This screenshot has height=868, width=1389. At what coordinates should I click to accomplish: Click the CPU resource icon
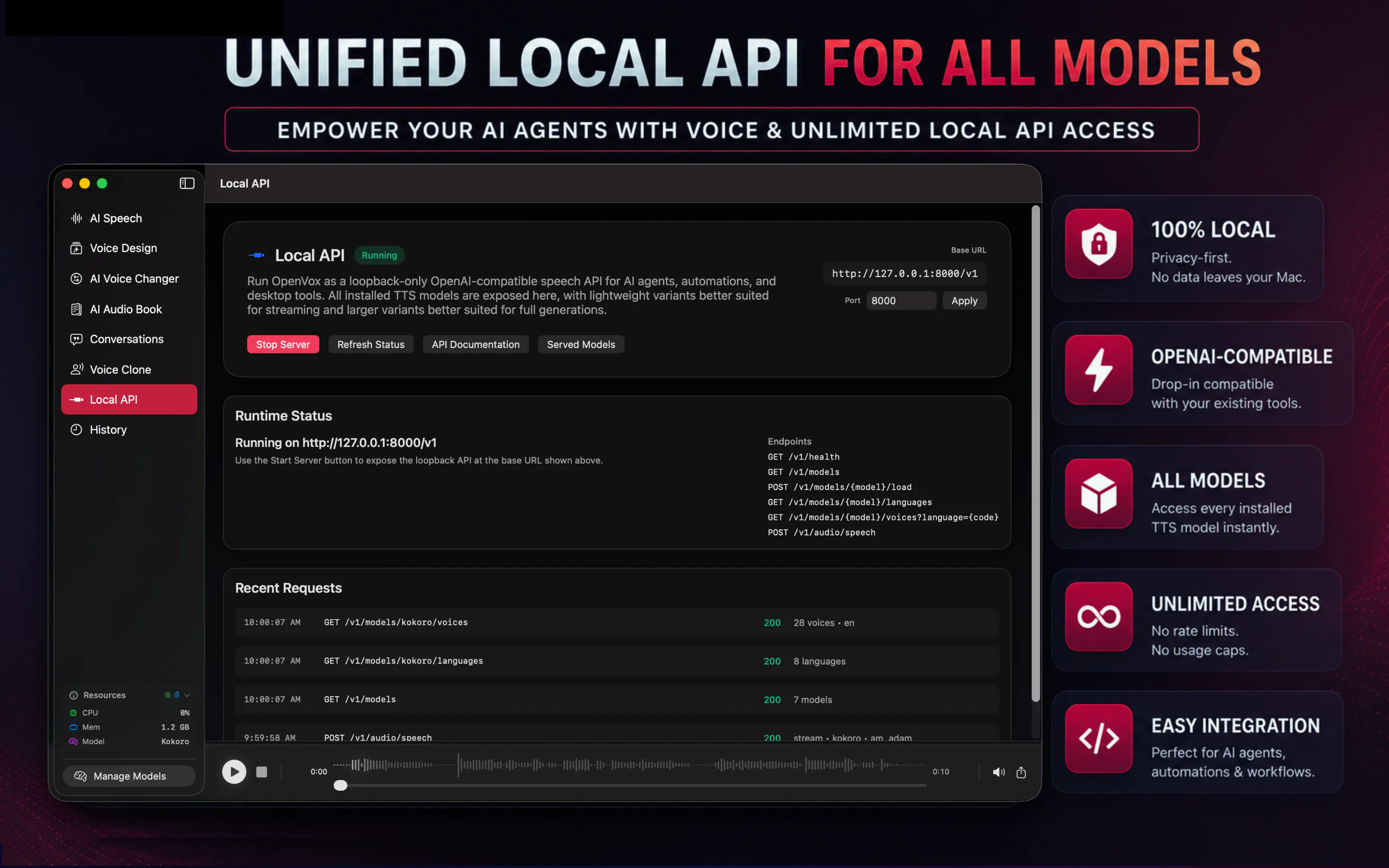tap(73, 712)
